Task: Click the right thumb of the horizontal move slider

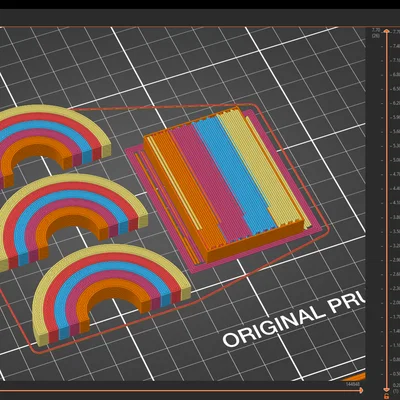Action: (362, 390)
